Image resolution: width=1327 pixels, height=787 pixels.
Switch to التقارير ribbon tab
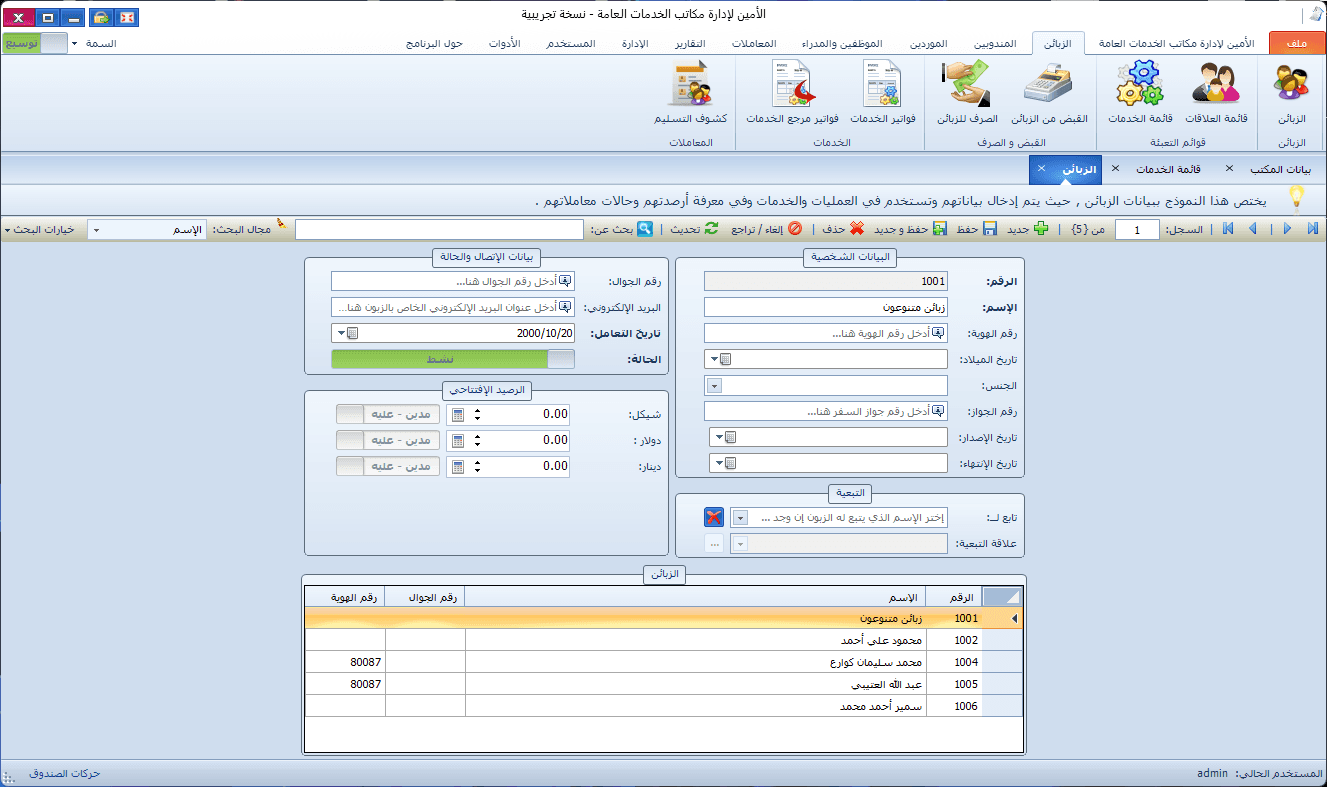pyautogui.click(x=689, y=44)
